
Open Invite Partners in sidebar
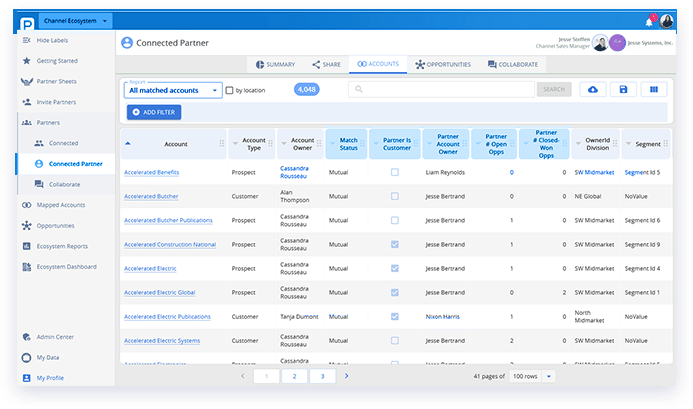point(56,102)
